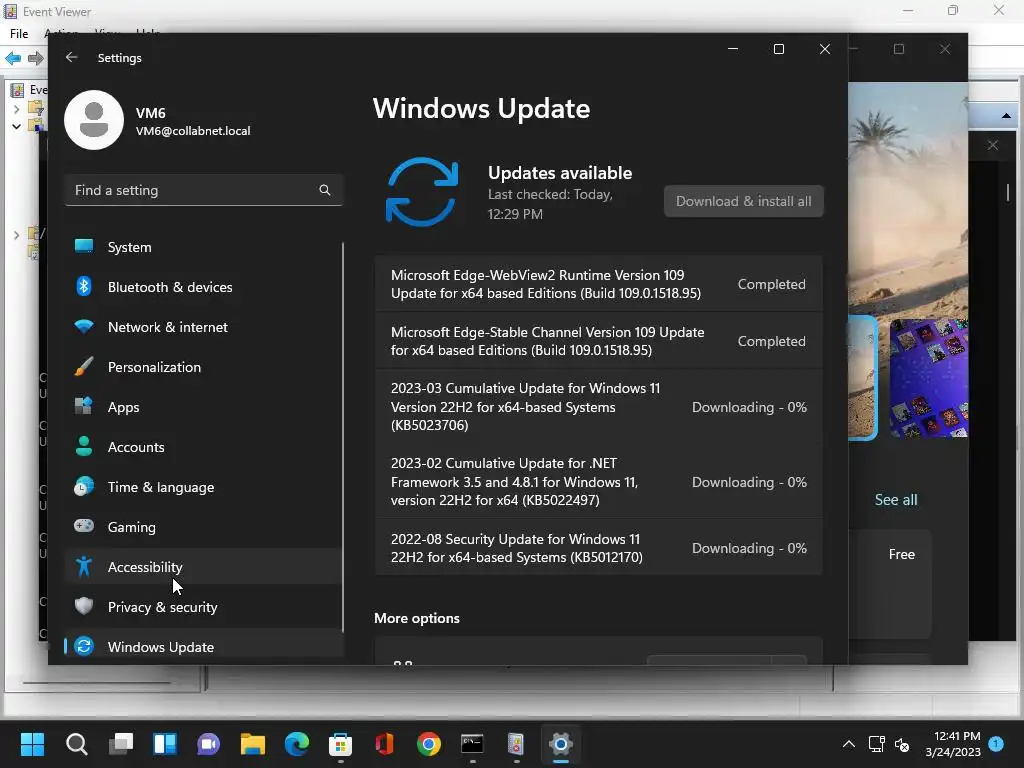Open File menu in Event Viewer

[x=19, y=33]
